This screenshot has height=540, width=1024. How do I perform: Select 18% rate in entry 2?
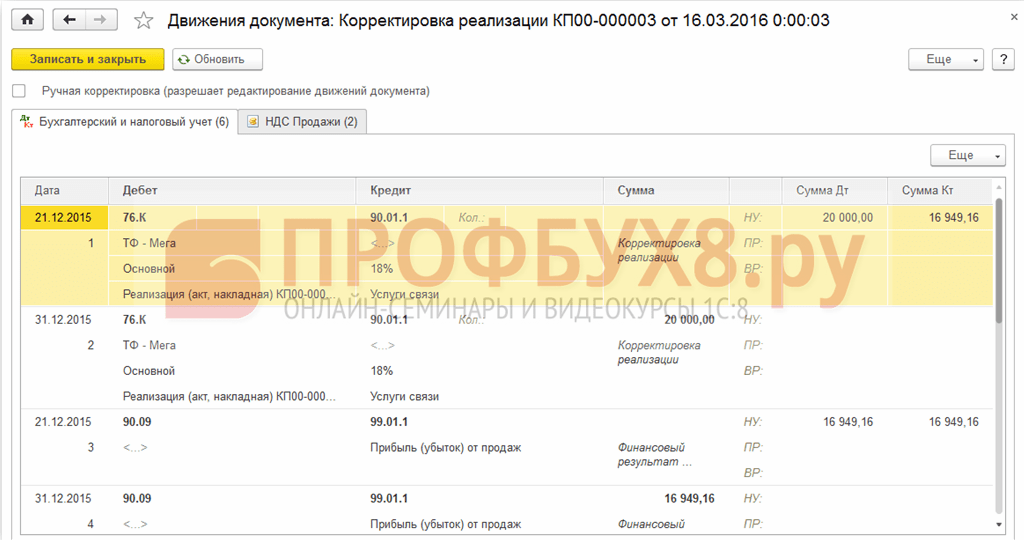(x=381, y=371)
